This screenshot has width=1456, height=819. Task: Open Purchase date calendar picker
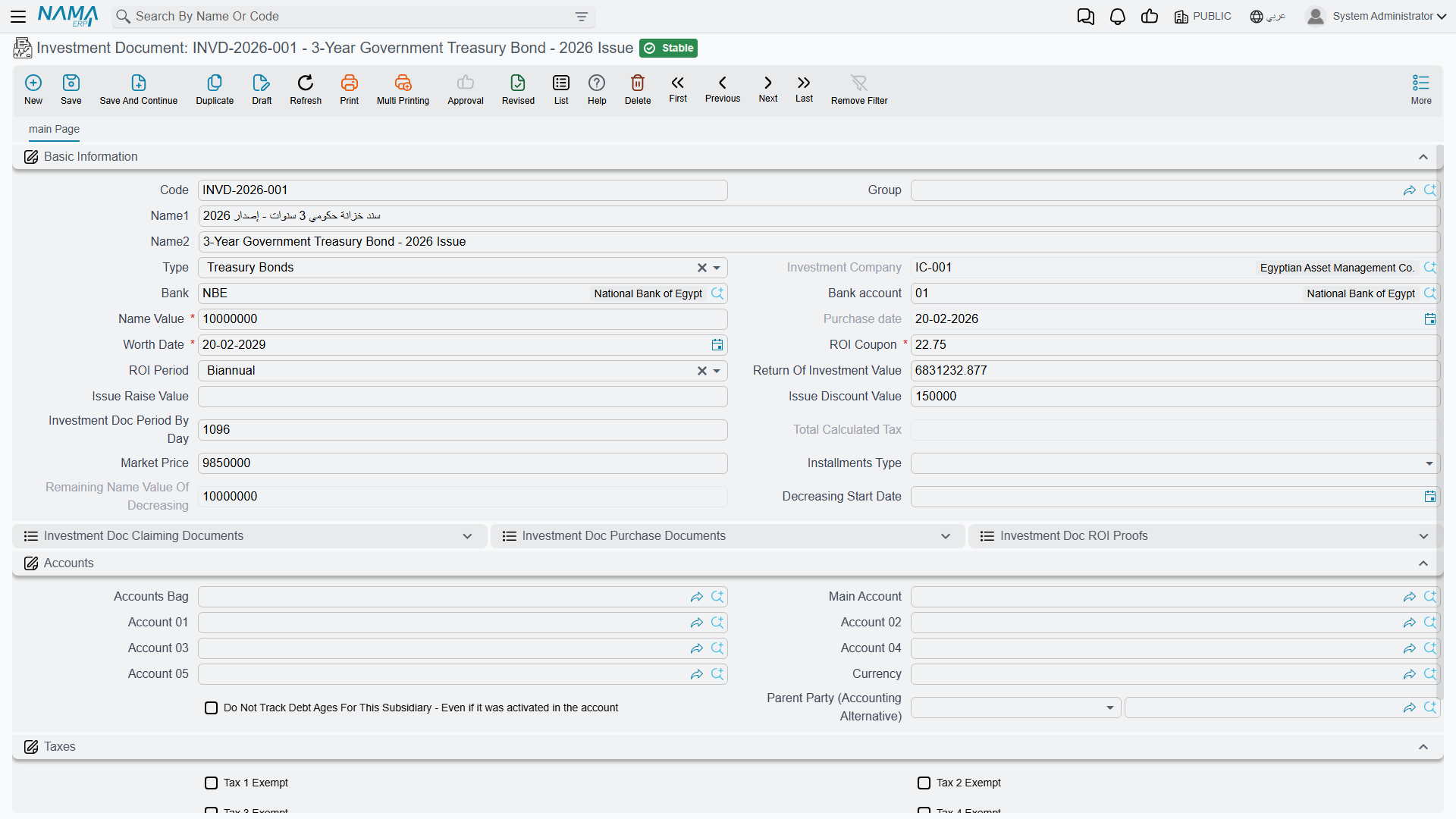click(1430, 319)
